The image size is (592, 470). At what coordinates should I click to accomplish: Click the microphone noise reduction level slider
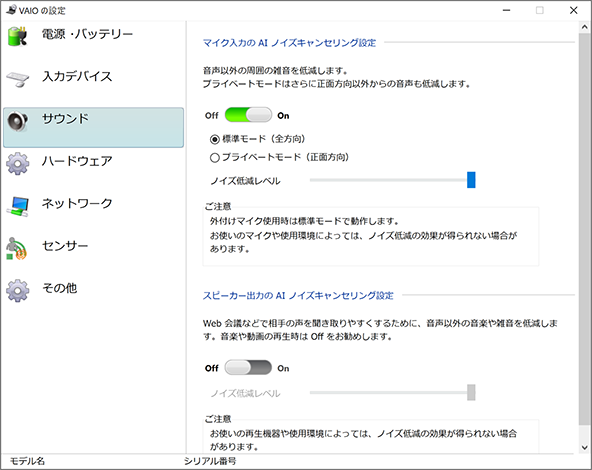[x=392, y=180]
